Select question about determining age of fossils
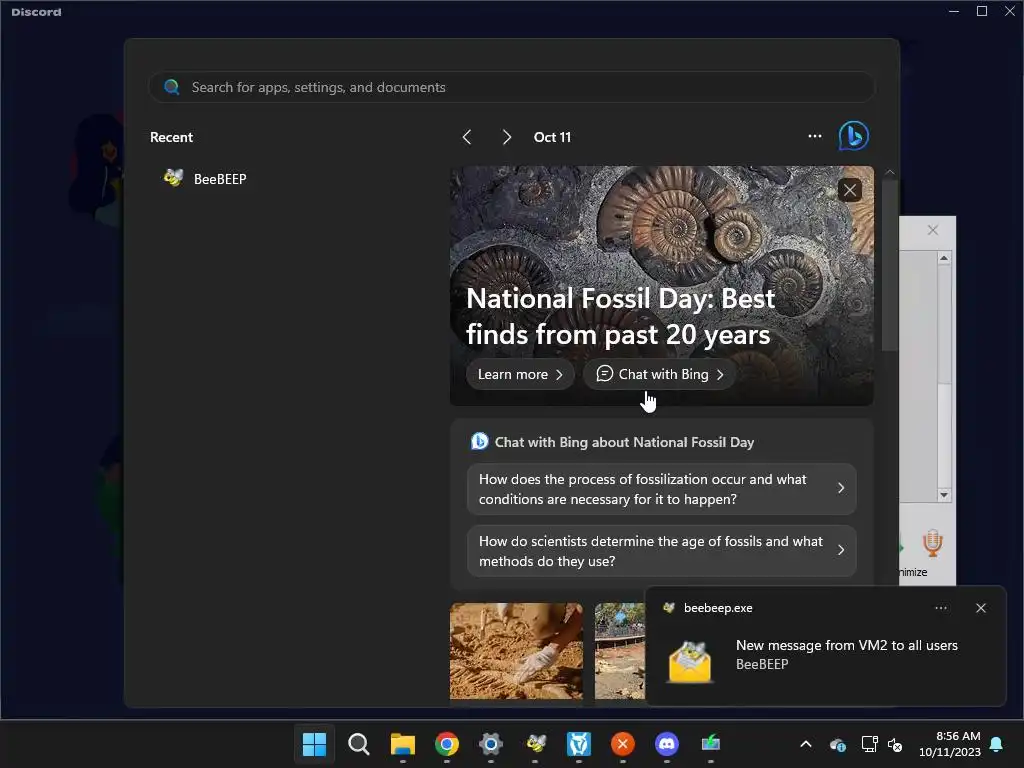This screenshot has height=768, width=1024. click(662, 551)
